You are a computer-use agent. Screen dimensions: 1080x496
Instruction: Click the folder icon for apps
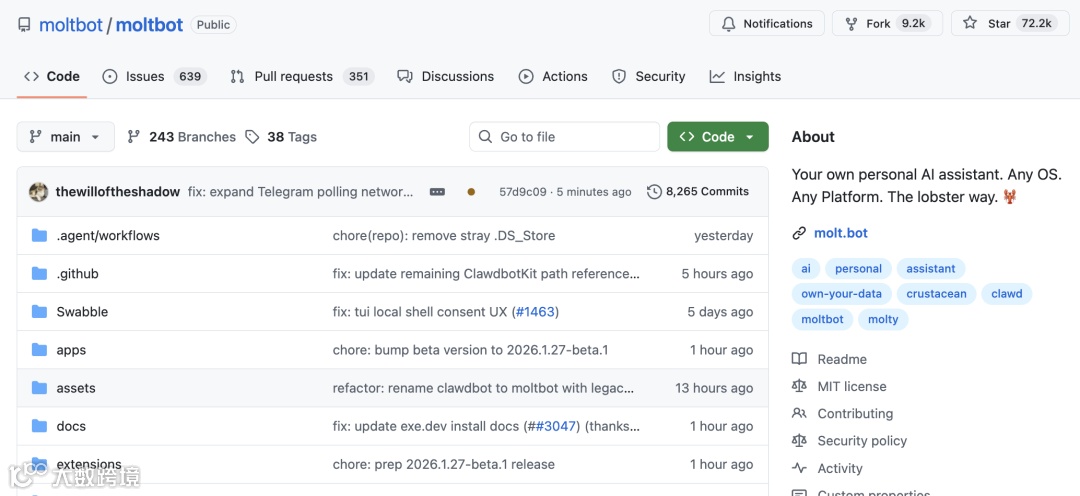tap(40, 350)
